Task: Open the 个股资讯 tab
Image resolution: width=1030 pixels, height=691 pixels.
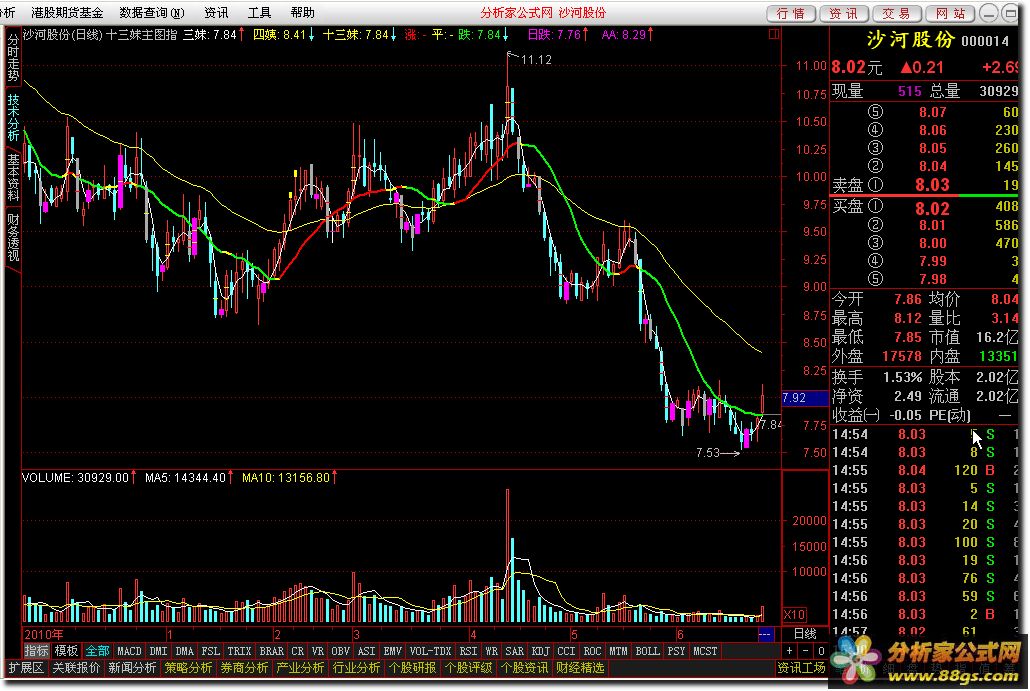Action: 524,668
